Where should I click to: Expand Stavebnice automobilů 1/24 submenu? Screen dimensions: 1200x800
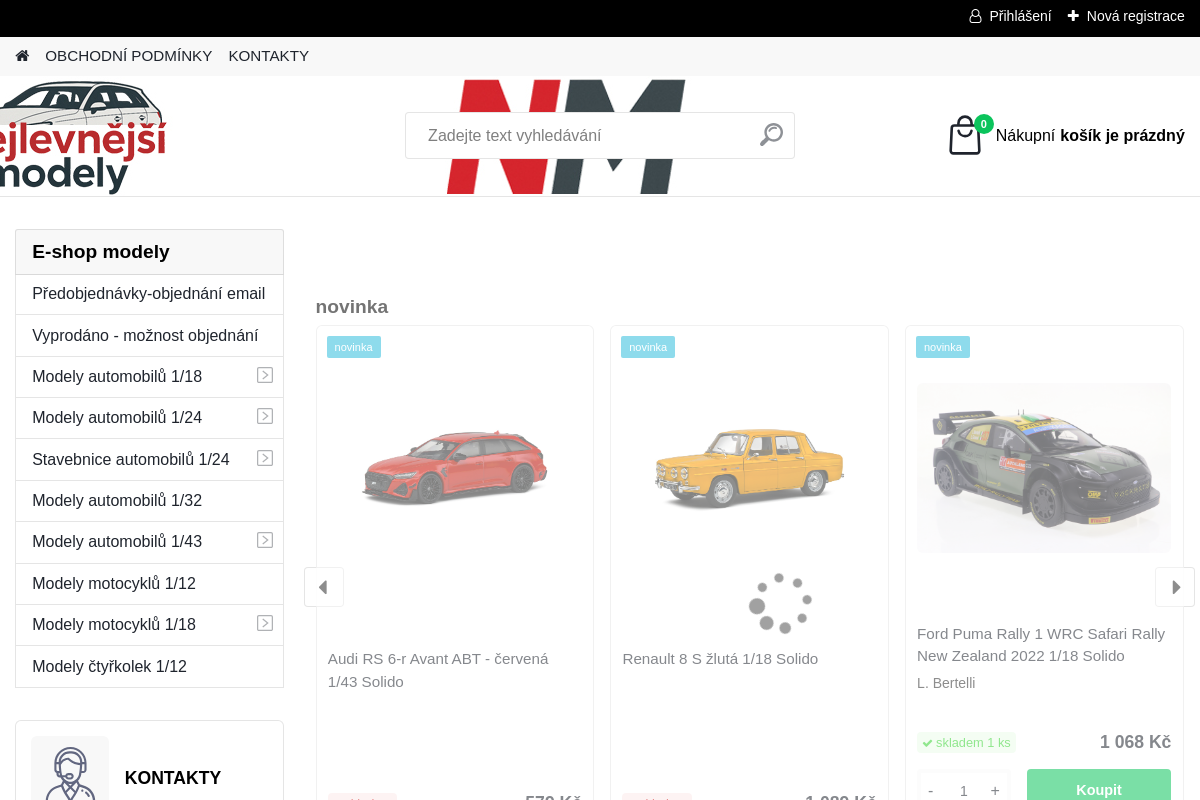(x=265, y=458)
